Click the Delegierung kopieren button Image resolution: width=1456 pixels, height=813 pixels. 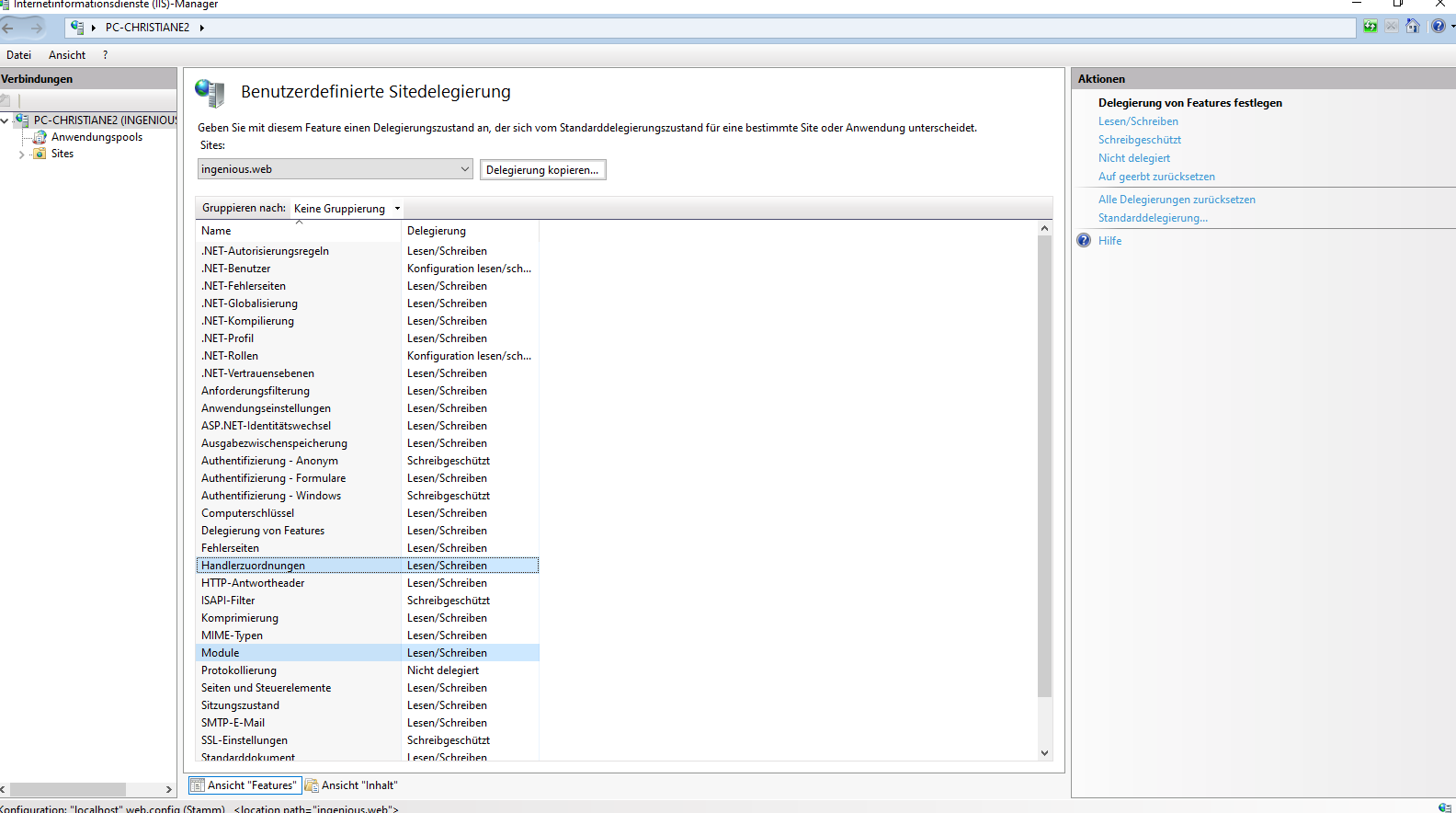point(542,170)
